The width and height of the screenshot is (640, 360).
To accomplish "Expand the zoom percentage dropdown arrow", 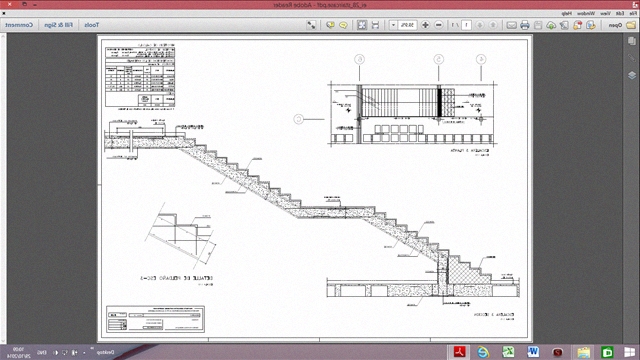I will 393,25.
